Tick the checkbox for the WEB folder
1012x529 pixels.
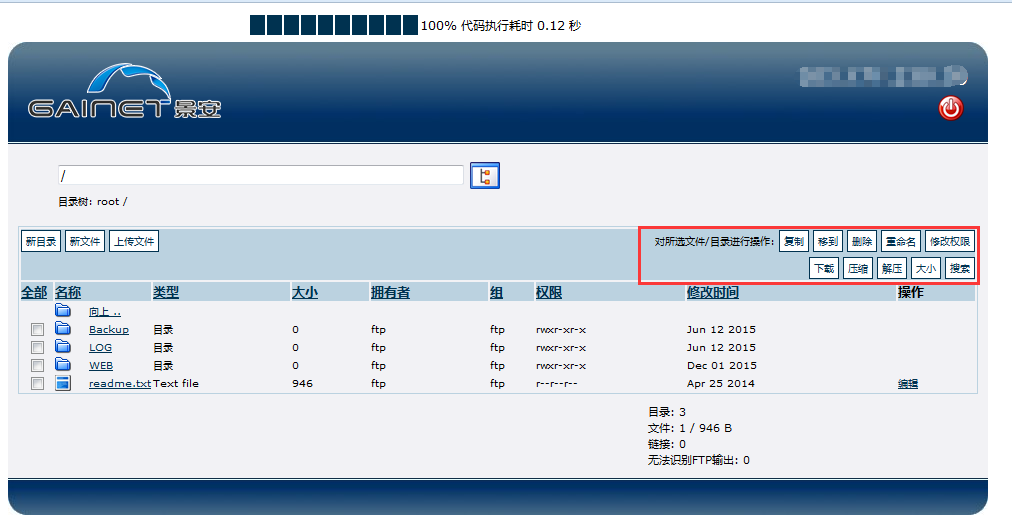pos(37,366)
